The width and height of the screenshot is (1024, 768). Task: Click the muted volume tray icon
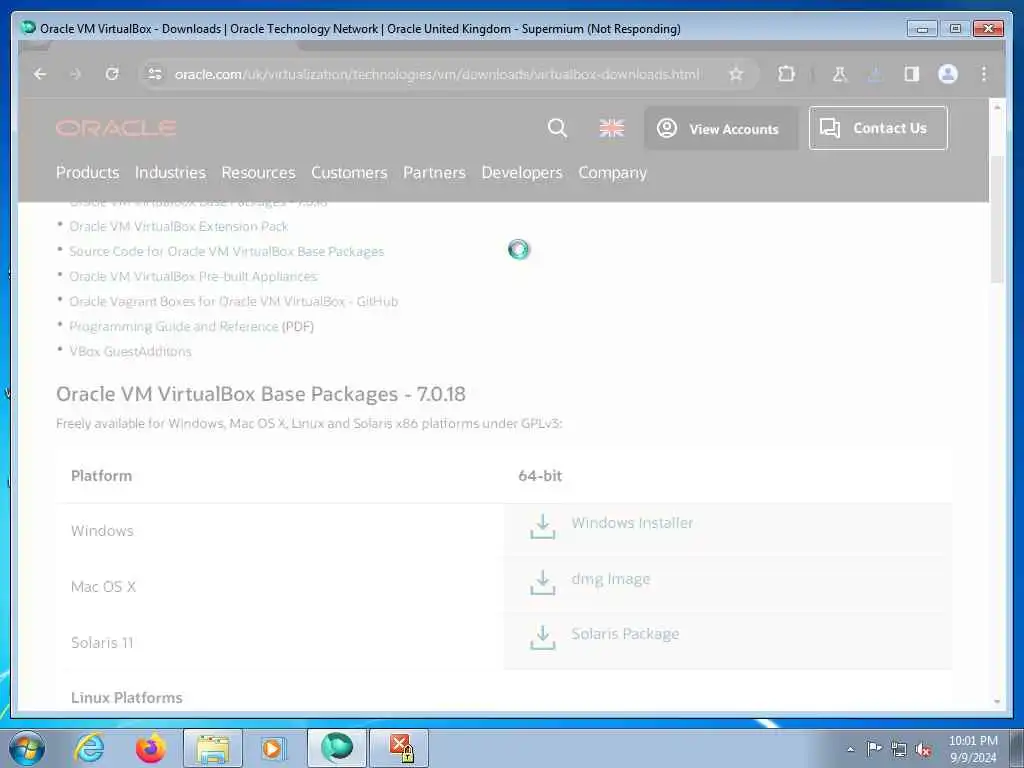pos(923,749)
